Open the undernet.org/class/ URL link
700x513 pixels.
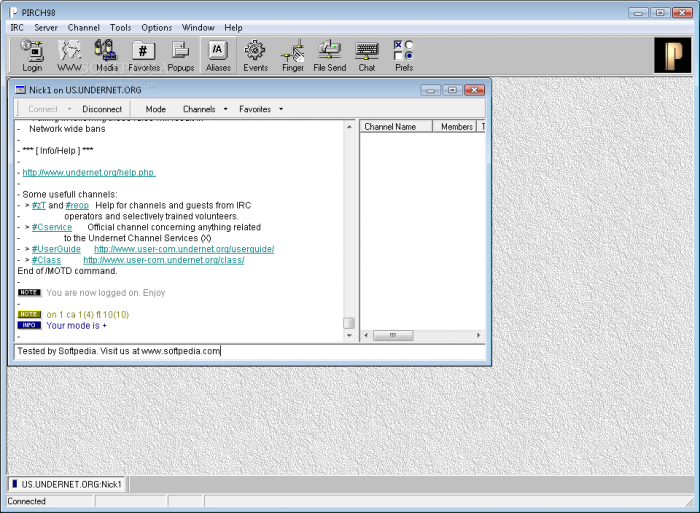pyautogui.click(x=164, y=260)
